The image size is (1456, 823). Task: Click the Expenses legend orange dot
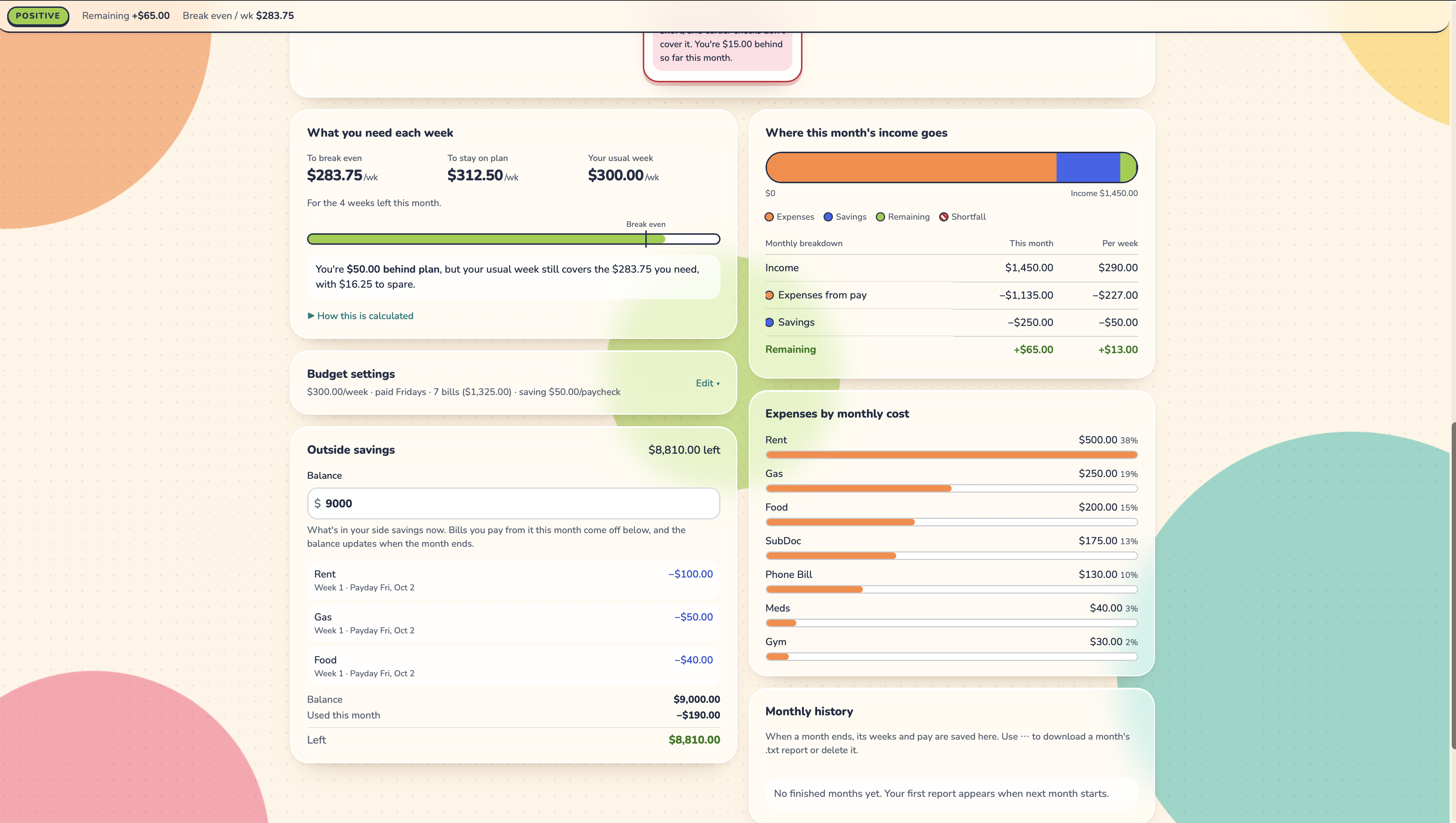click(769, 217)
